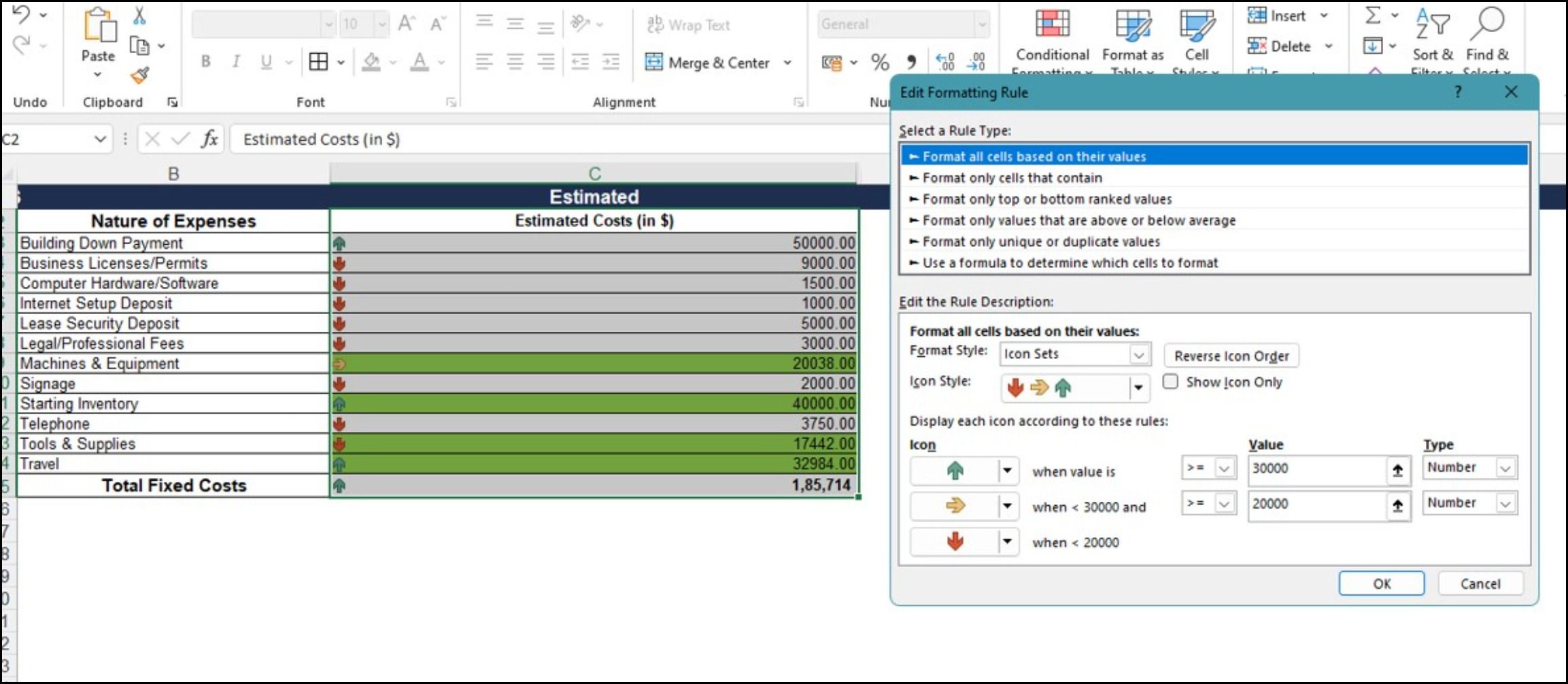The width and height of the screenshot is (1568, 684).
Task: Apply Comma Style
Action: coord(911,63)
